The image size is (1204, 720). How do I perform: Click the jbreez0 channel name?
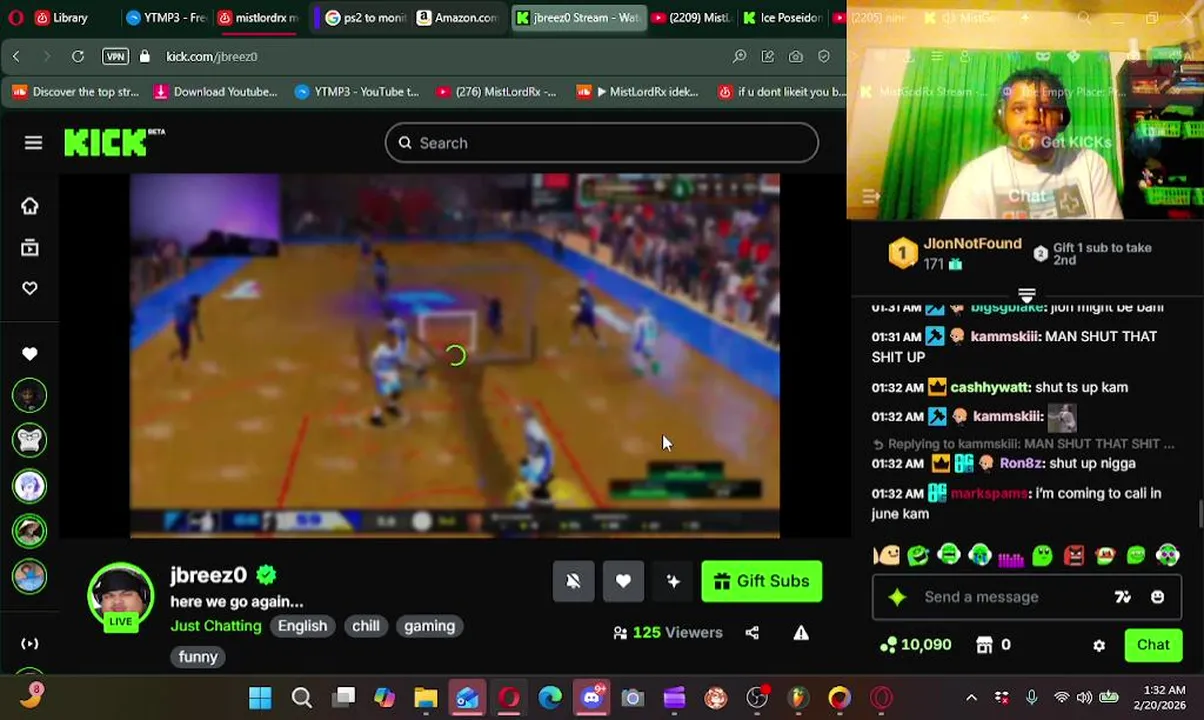pyautogui.click(x=208, y=575)
